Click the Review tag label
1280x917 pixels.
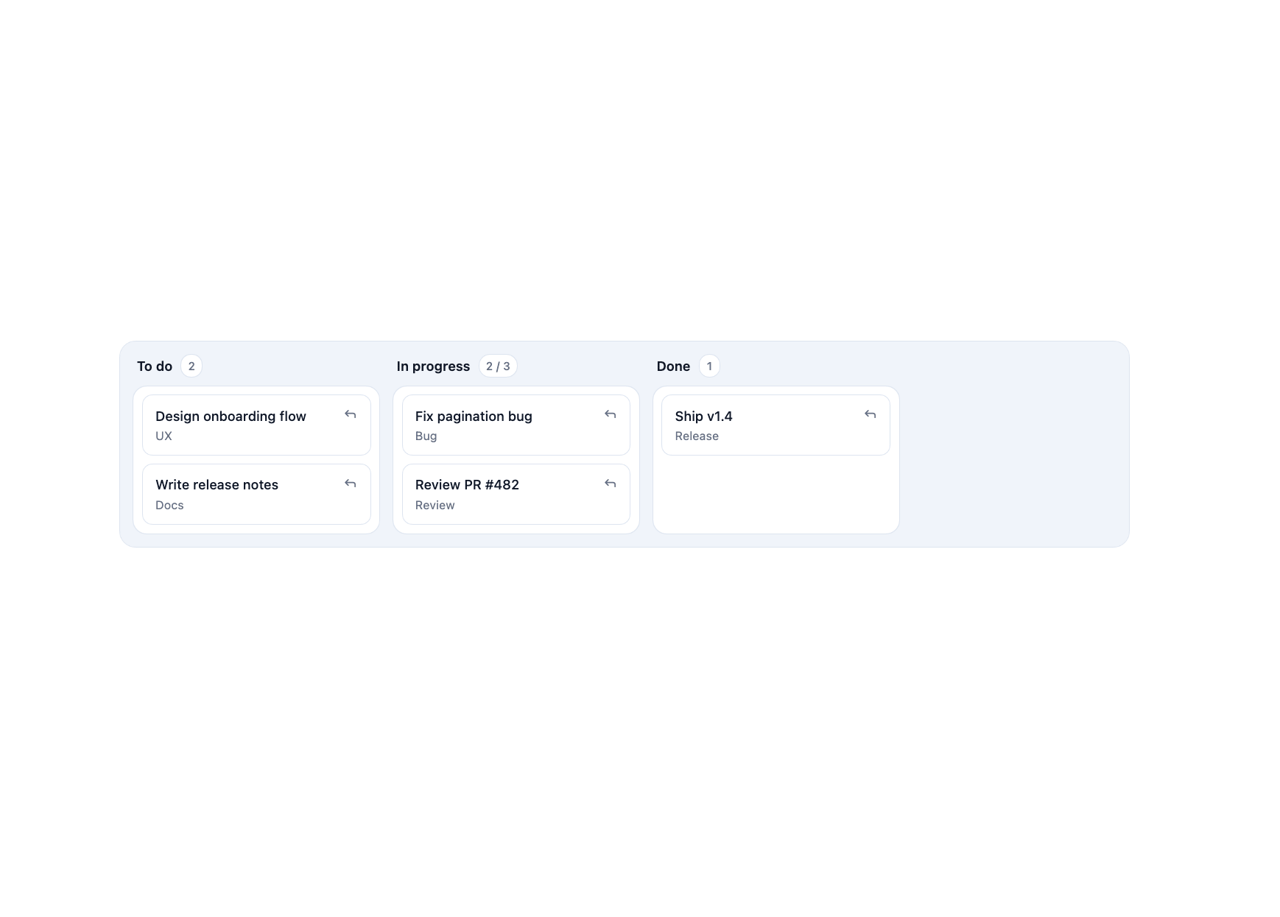435,505
